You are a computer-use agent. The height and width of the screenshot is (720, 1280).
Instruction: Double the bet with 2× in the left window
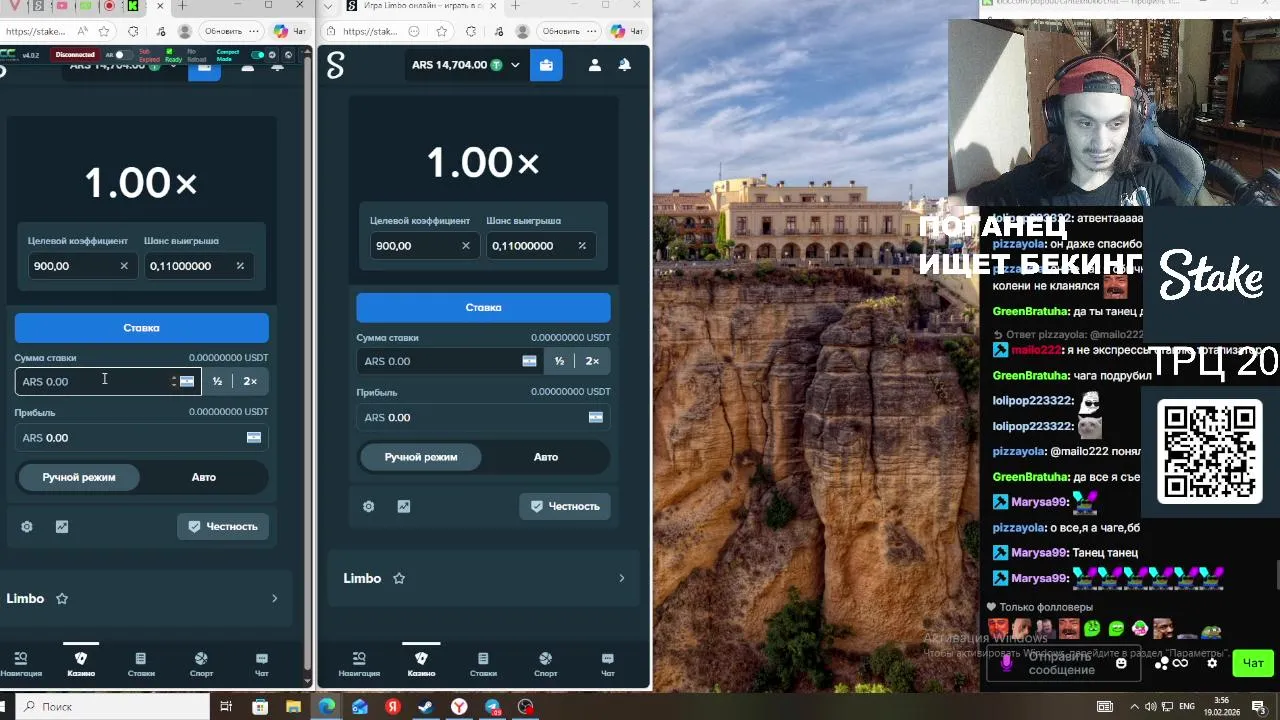point(250,381)
